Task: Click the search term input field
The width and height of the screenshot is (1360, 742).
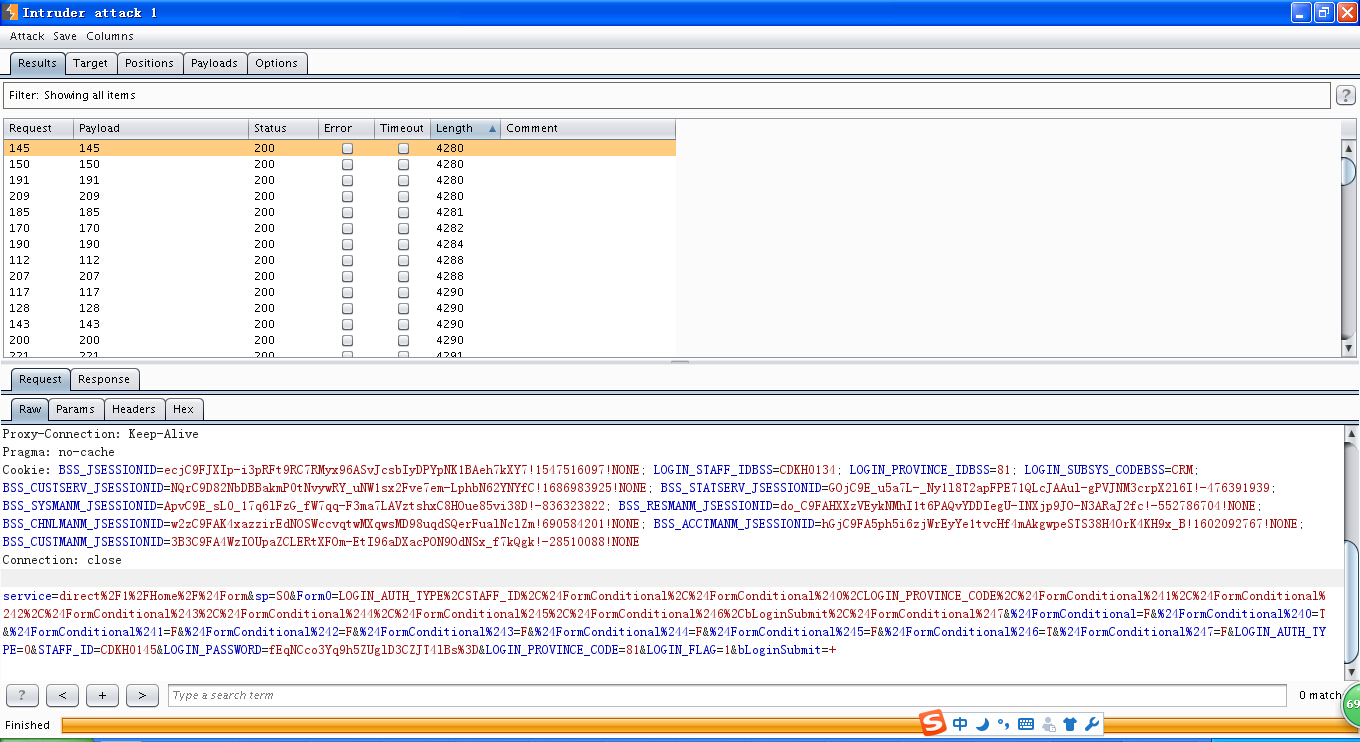Action: [727, 695]
